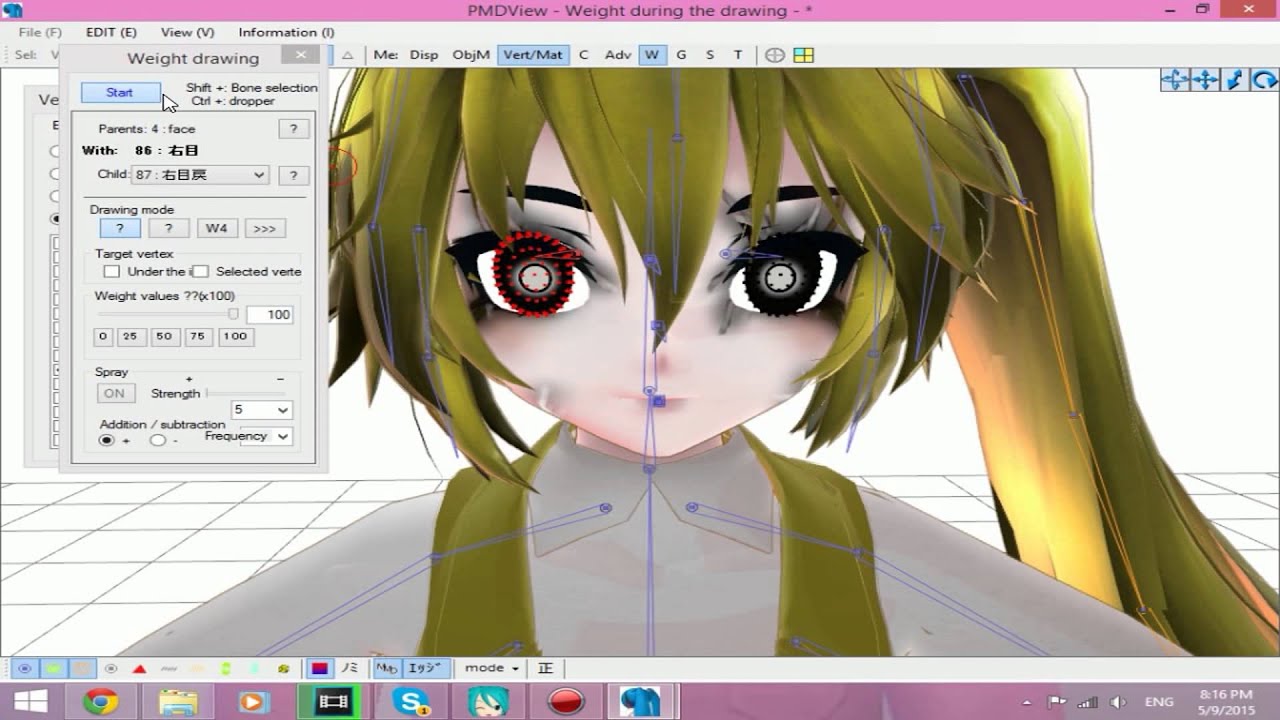Set weight value preset to 75
The image size is (1280, 720).
coord(198,337)
